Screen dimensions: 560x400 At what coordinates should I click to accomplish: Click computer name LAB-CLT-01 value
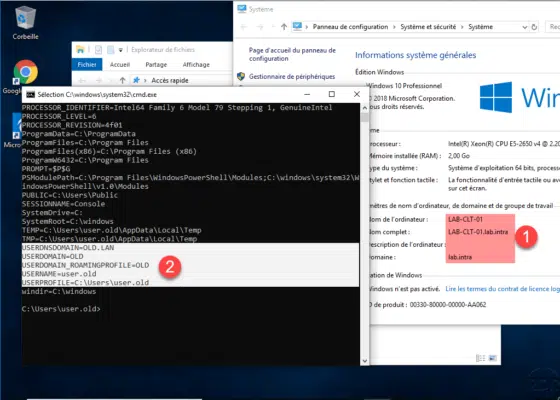coord(465,220)
